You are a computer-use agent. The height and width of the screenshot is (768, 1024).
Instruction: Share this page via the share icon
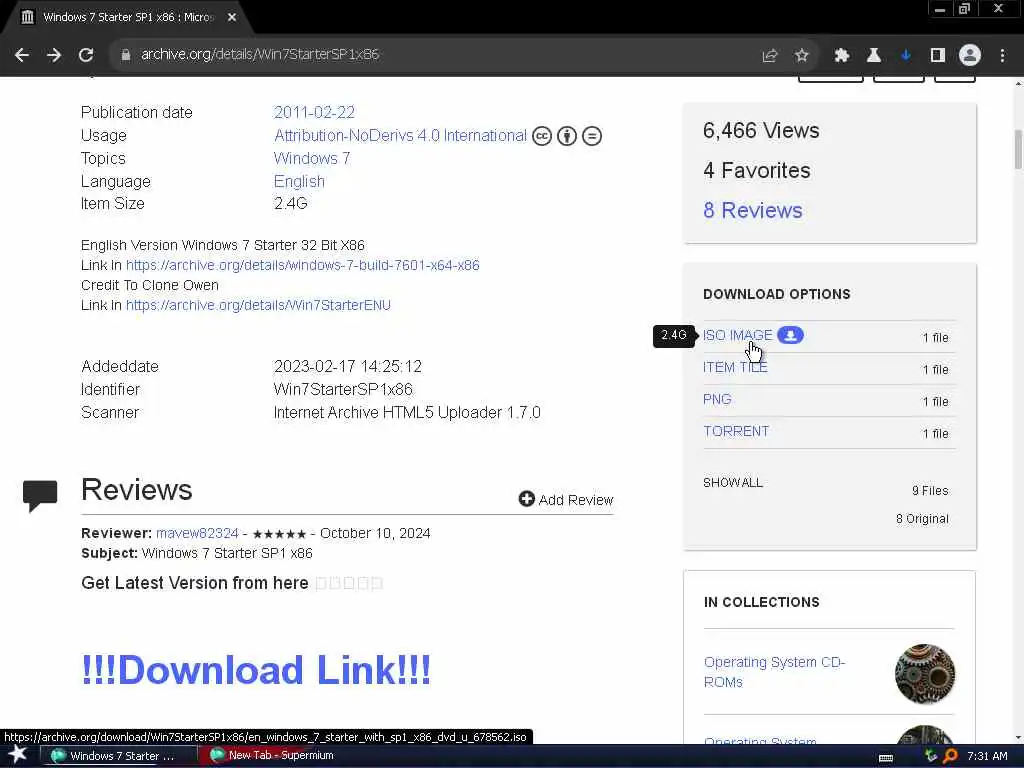770,56
